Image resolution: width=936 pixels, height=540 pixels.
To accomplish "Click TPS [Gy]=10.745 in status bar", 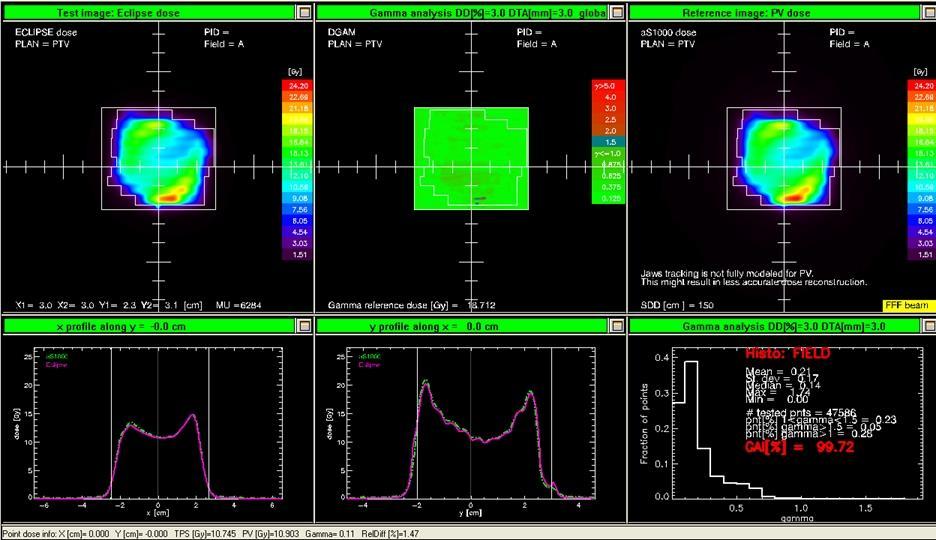I will tap(204, 533).
